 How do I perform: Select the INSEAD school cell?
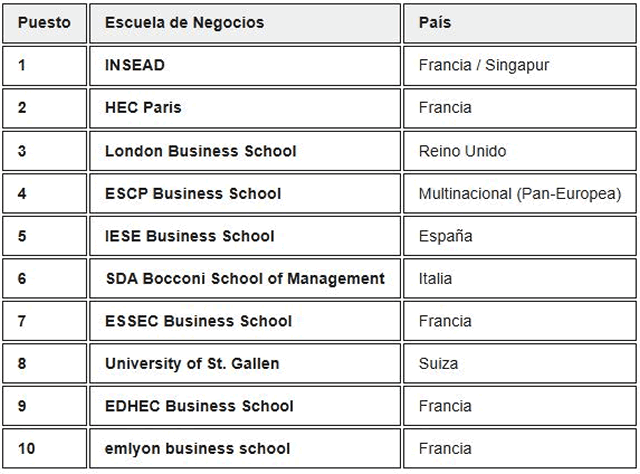pos(135,65)
